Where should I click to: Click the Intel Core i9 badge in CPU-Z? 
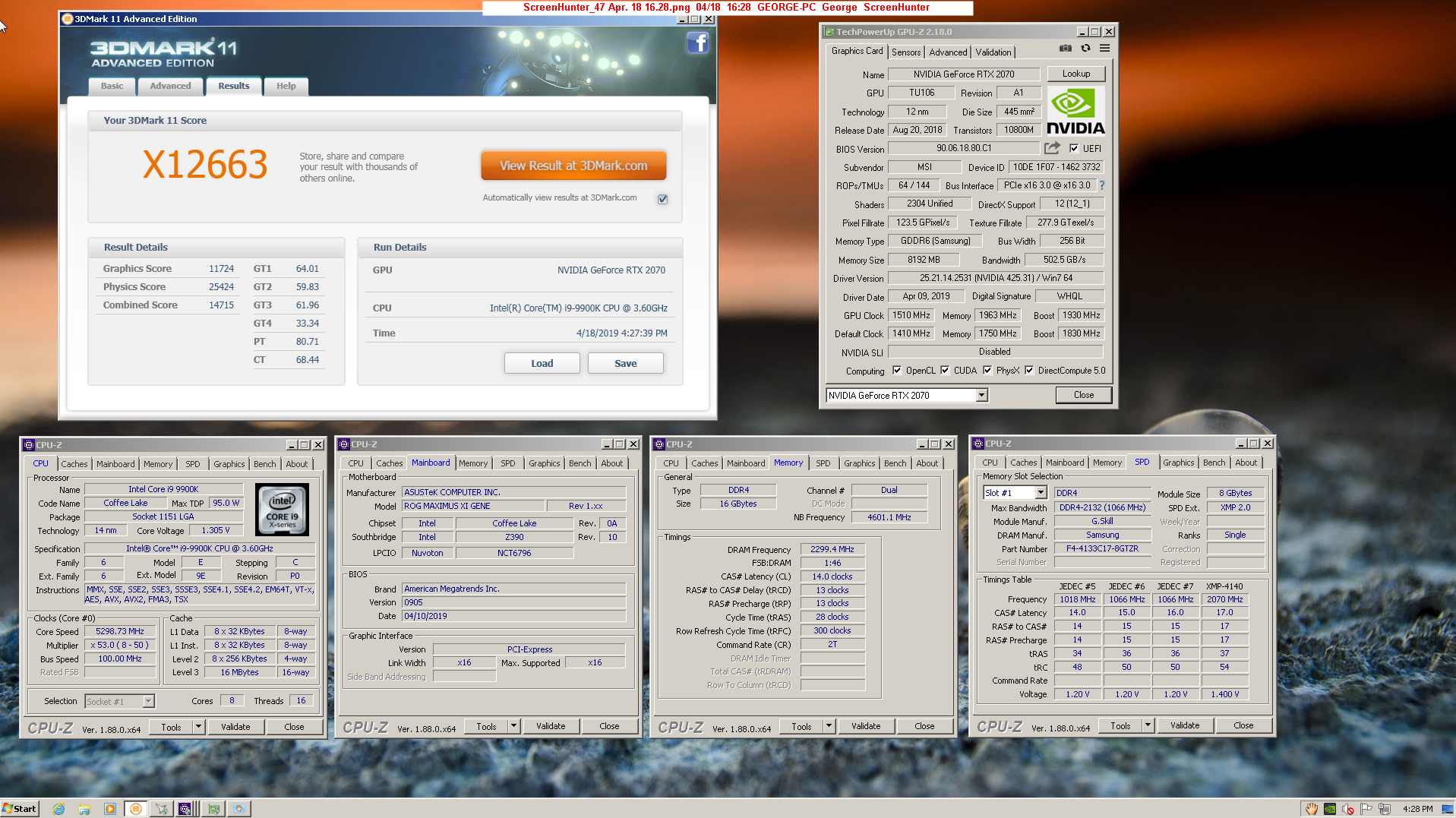coord(282,510)
